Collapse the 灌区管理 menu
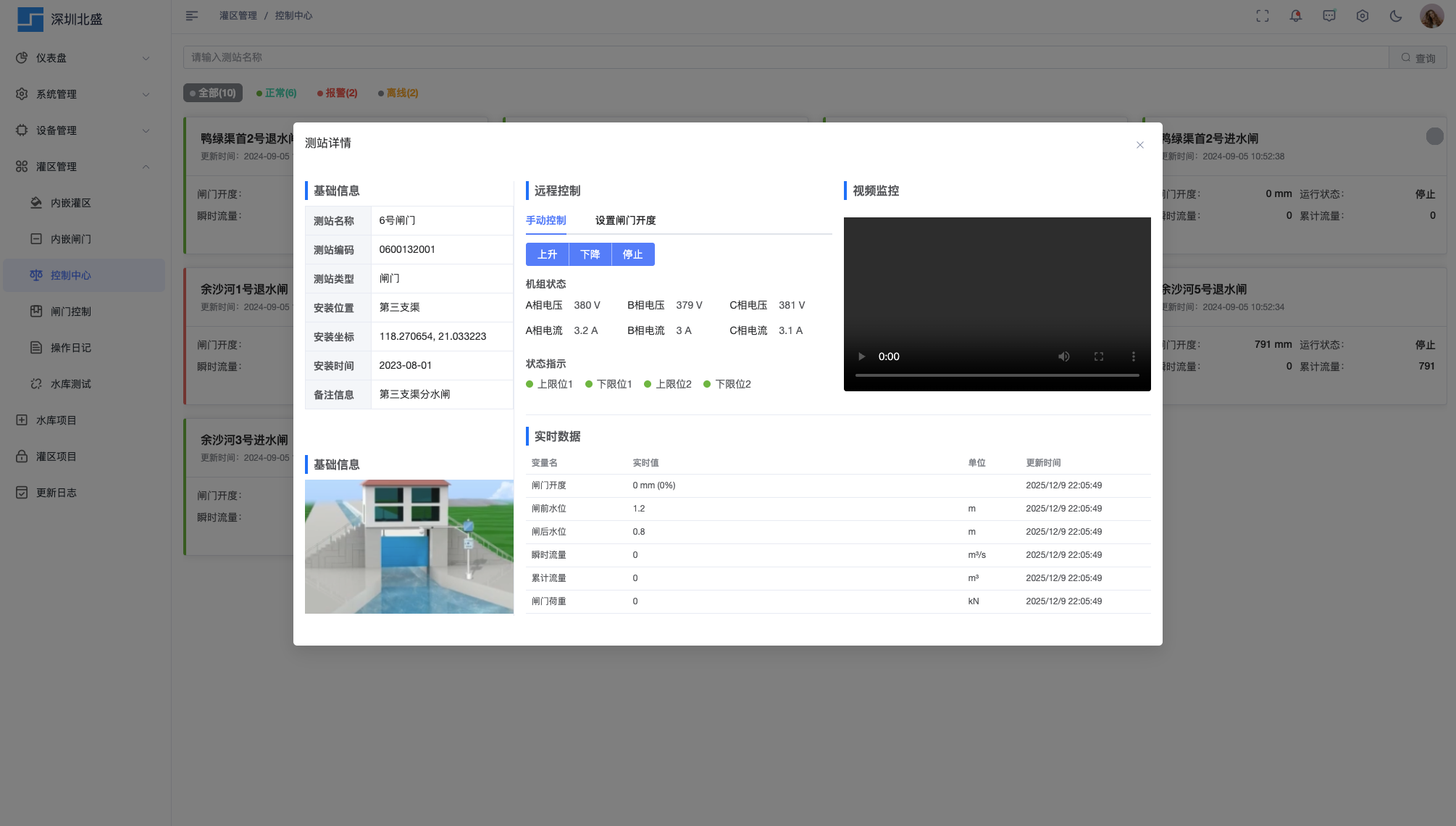Image resolution: width=1456 pixels, height=826 pixels. pos(85,167)
